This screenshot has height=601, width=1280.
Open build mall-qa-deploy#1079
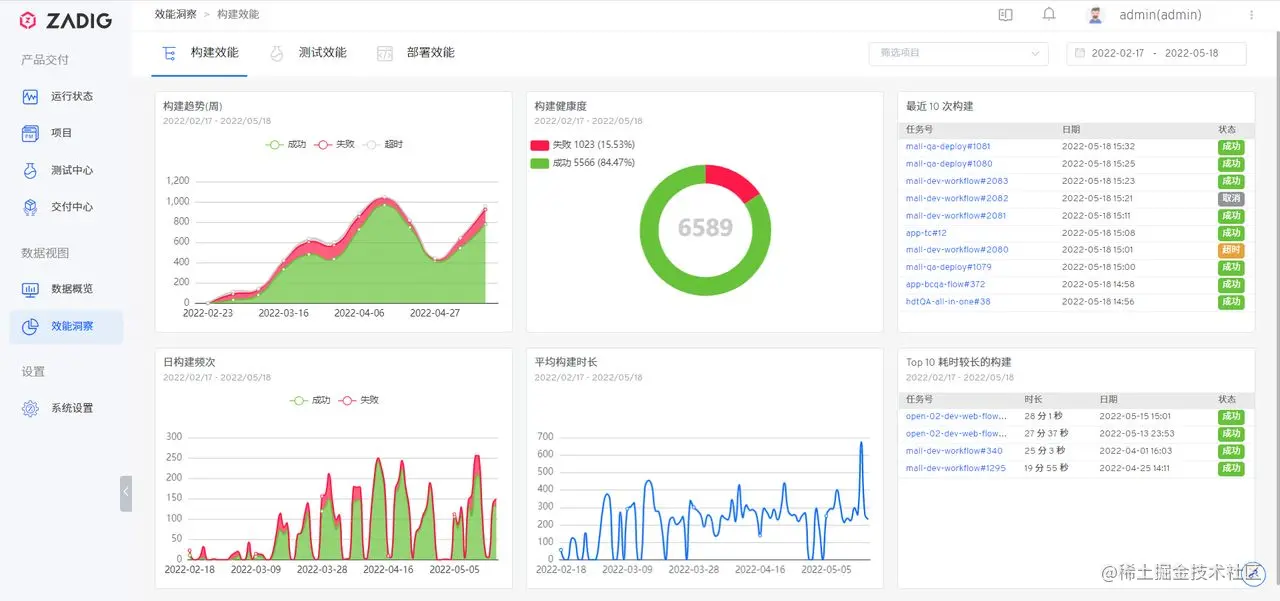coord(948,267)
